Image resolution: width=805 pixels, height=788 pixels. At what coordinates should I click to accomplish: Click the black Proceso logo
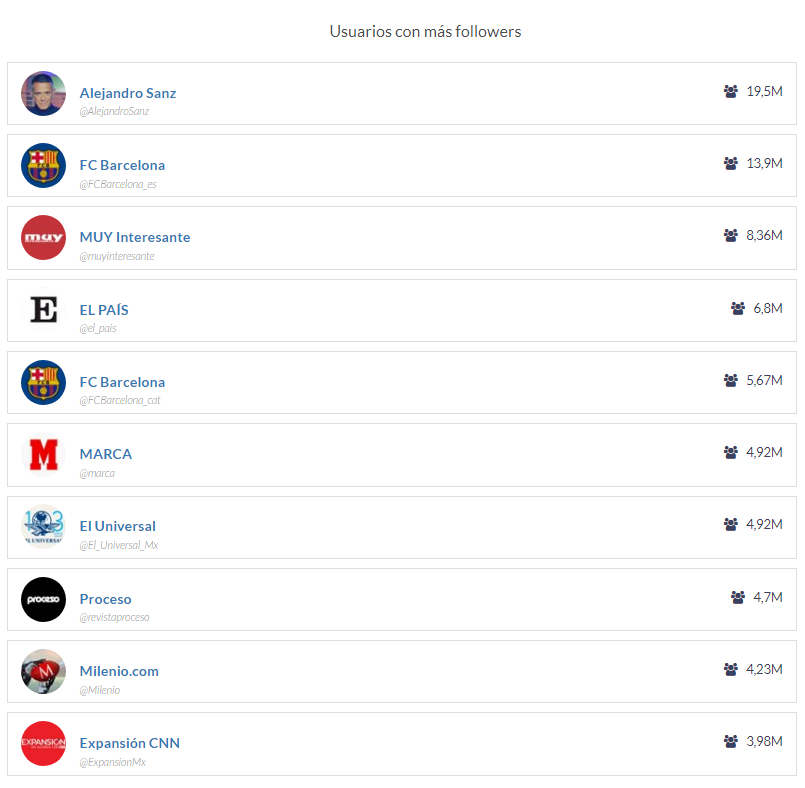click(x=43, y=599)
